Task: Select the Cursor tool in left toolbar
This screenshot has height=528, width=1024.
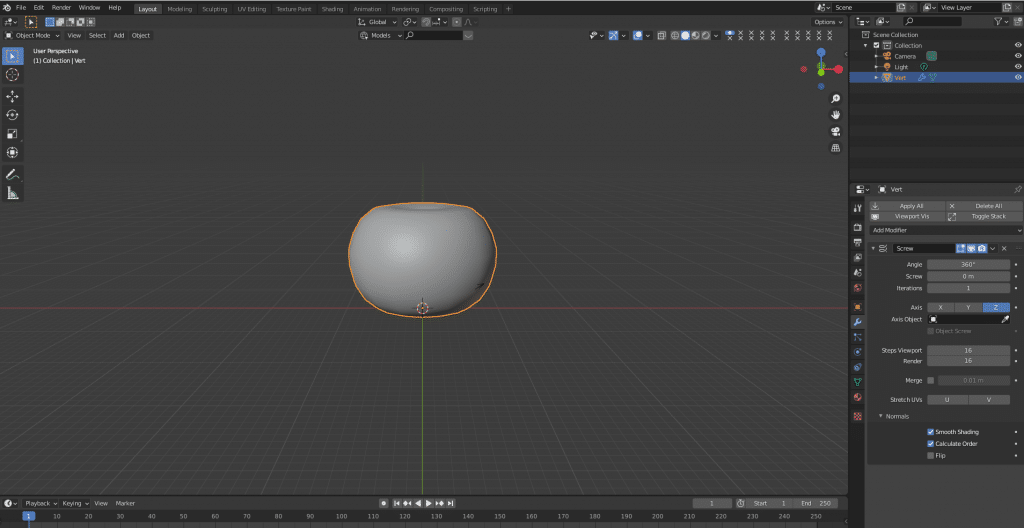Action: pyautogui.click(x=12, y=75)
